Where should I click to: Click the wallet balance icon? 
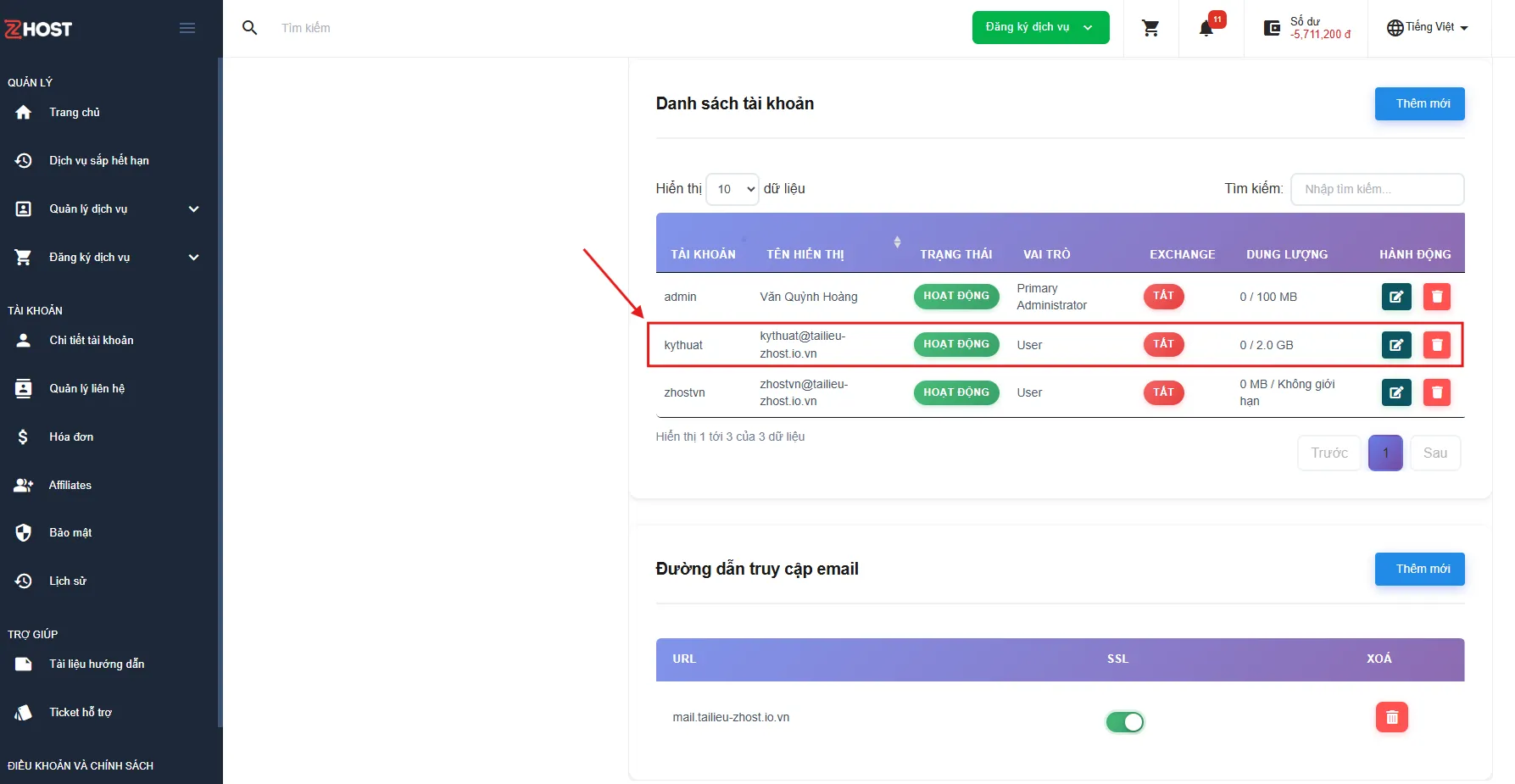[1272, 28]
